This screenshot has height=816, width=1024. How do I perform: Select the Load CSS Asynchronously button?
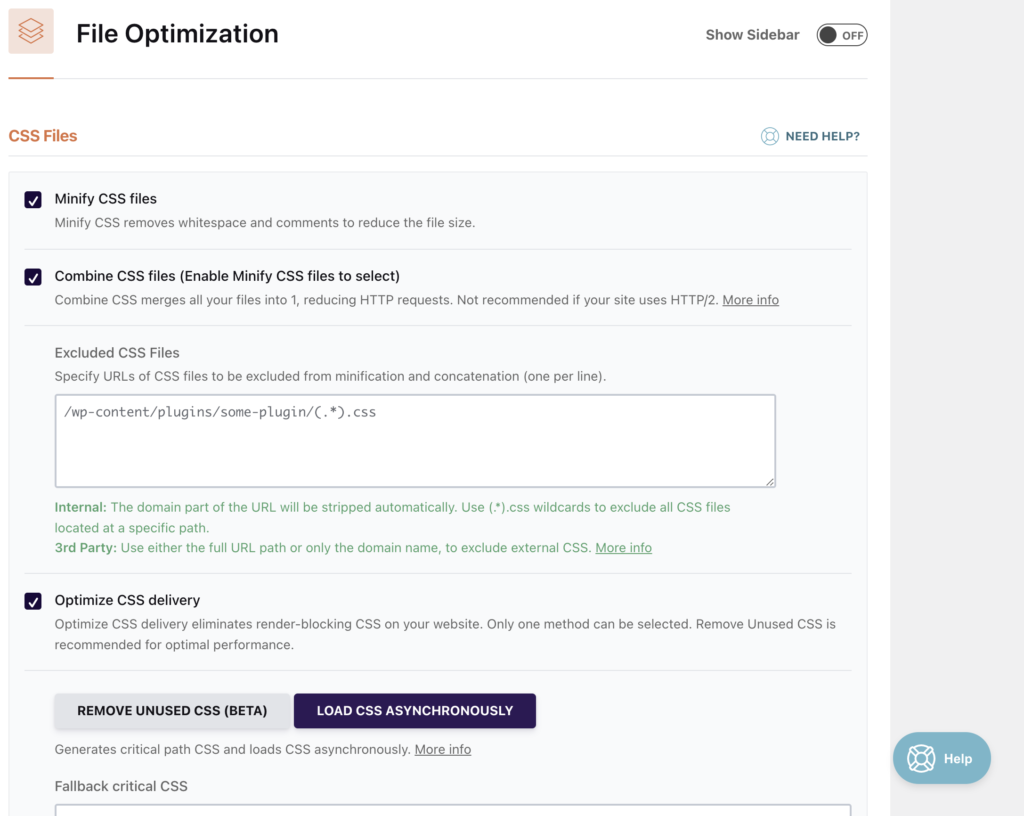(415, 710)
